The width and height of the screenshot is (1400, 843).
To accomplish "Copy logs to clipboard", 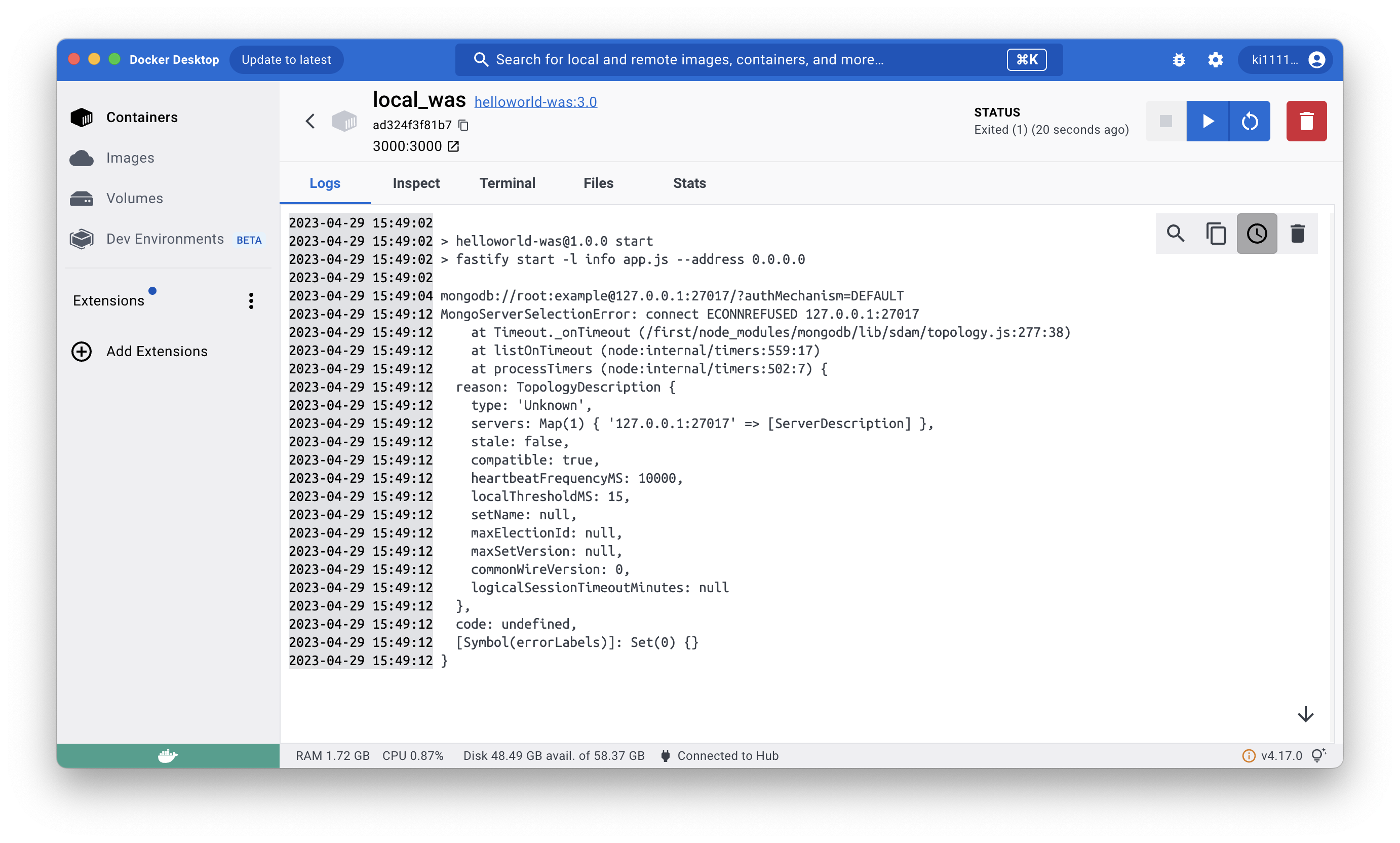I will pos(1216,234).
